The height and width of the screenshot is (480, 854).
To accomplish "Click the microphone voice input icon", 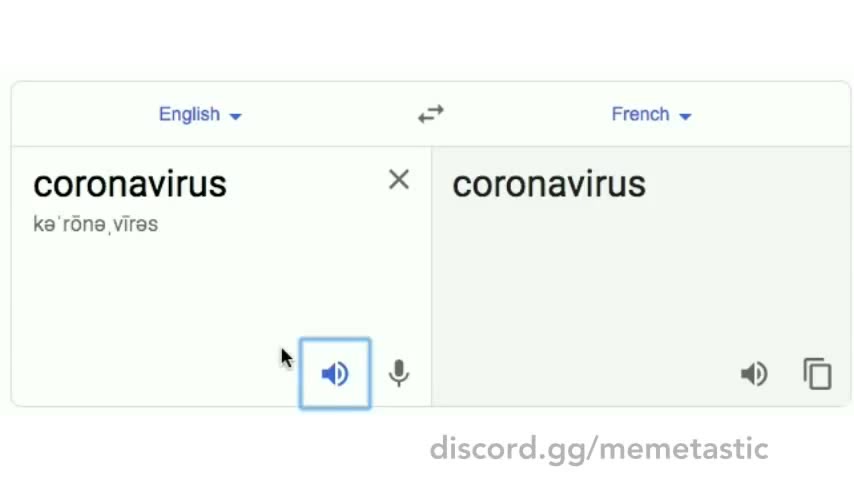I will click(x=398, y=374).
